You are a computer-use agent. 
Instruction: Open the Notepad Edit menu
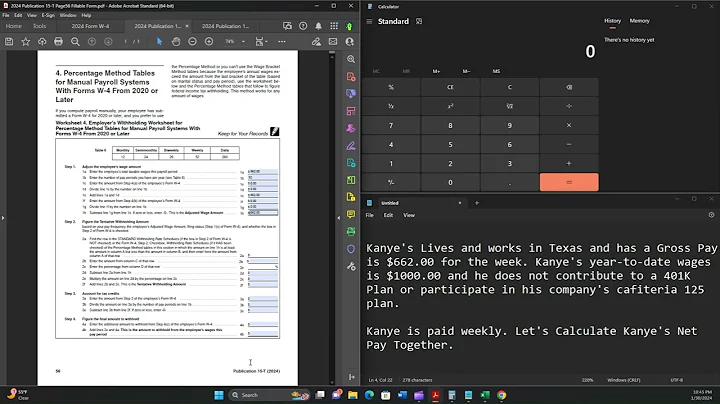tap(388, 215)
